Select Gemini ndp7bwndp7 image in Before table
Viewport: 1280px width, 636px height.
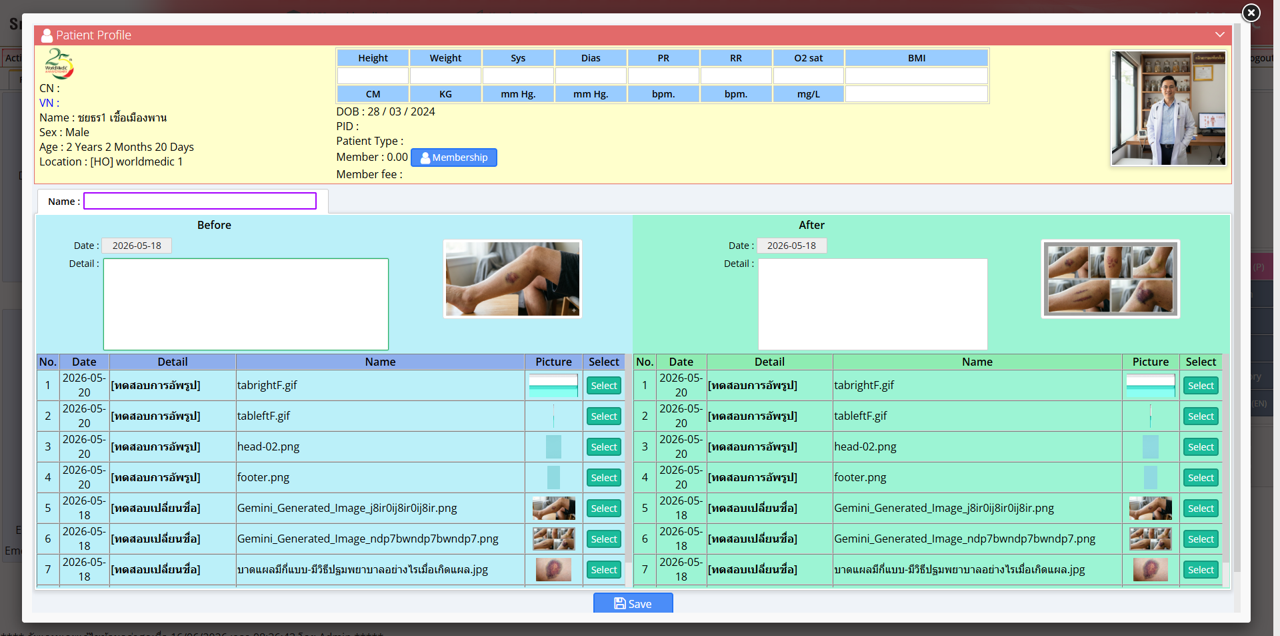604,539
